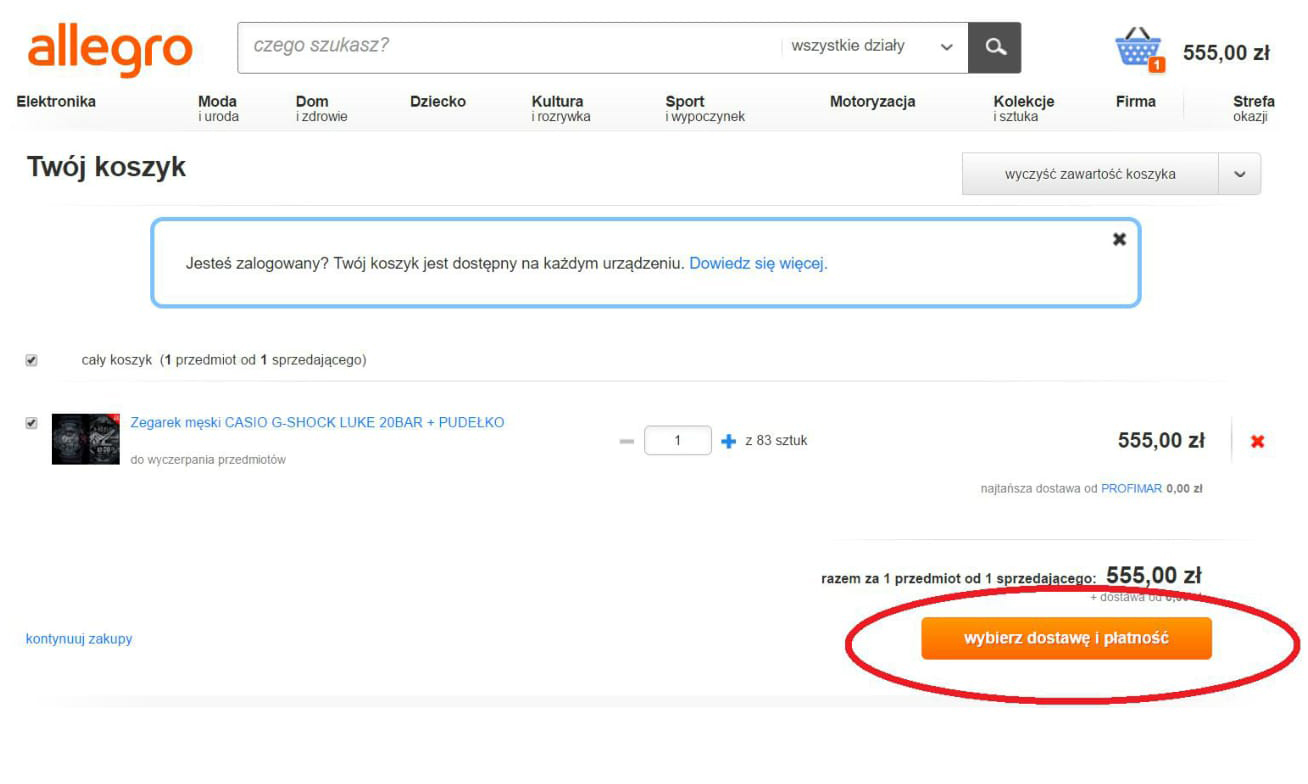
Task: Open the Sport i wypoczynek menu
Action: tap(705, 108)
